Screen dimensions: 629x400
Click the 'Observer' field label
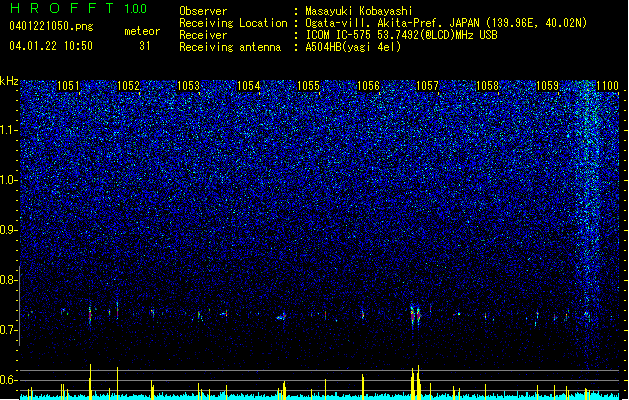click(203, 11)
